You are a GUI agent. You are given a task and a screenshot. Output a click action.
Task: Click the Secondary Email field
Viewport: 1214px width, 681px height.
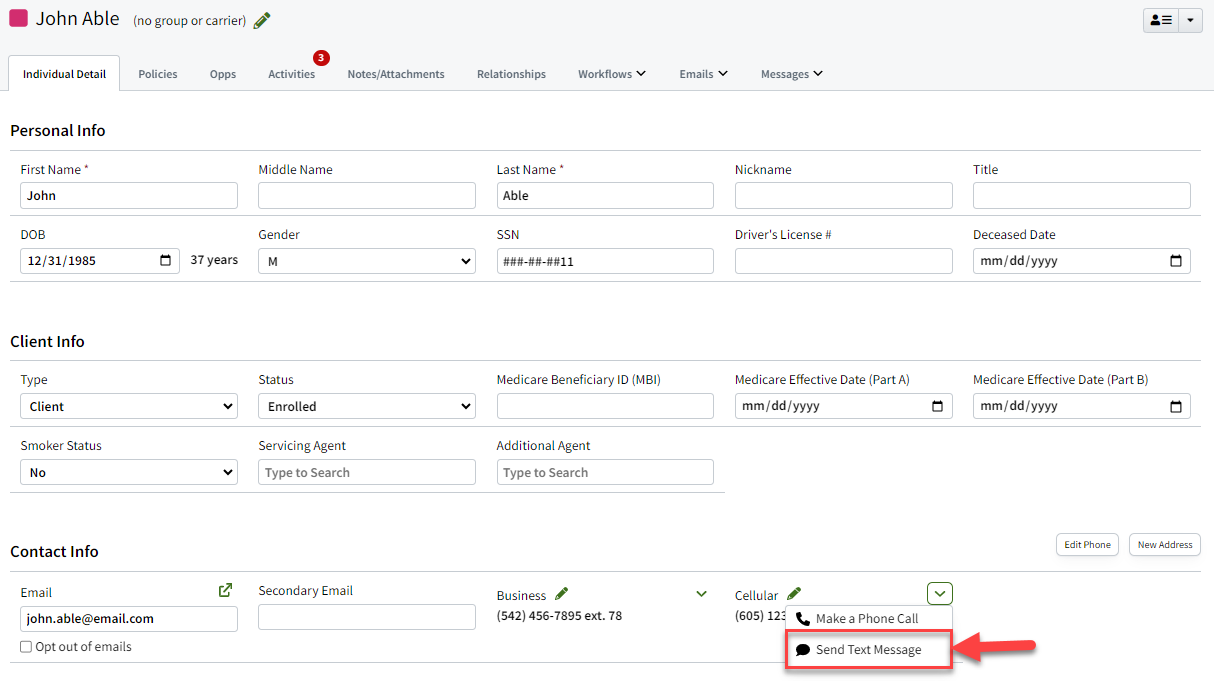367,618
